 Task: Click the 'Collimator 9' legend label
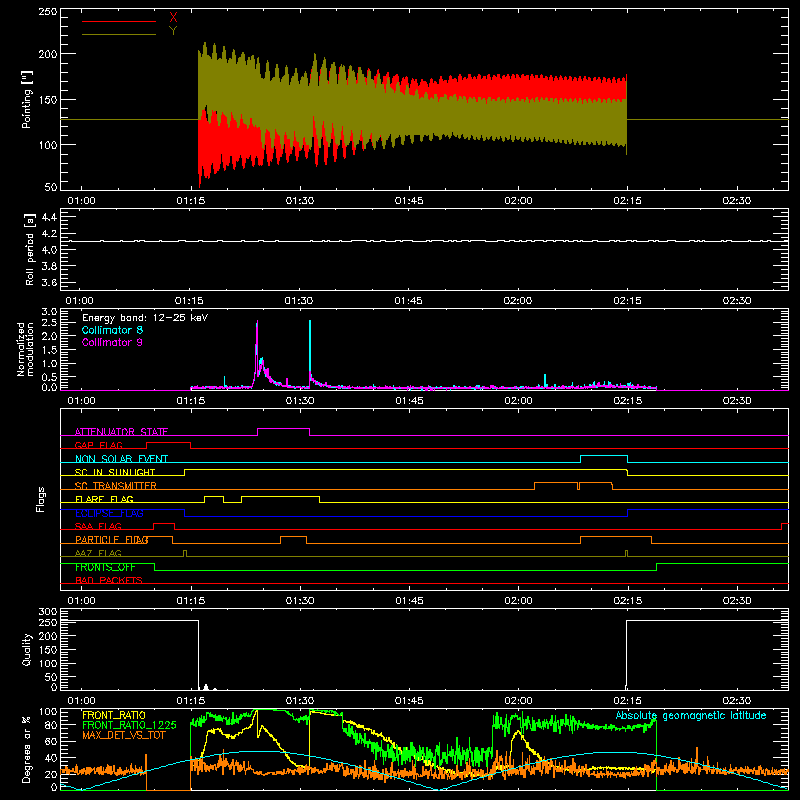pyautogui.click(x=112, y=342)
